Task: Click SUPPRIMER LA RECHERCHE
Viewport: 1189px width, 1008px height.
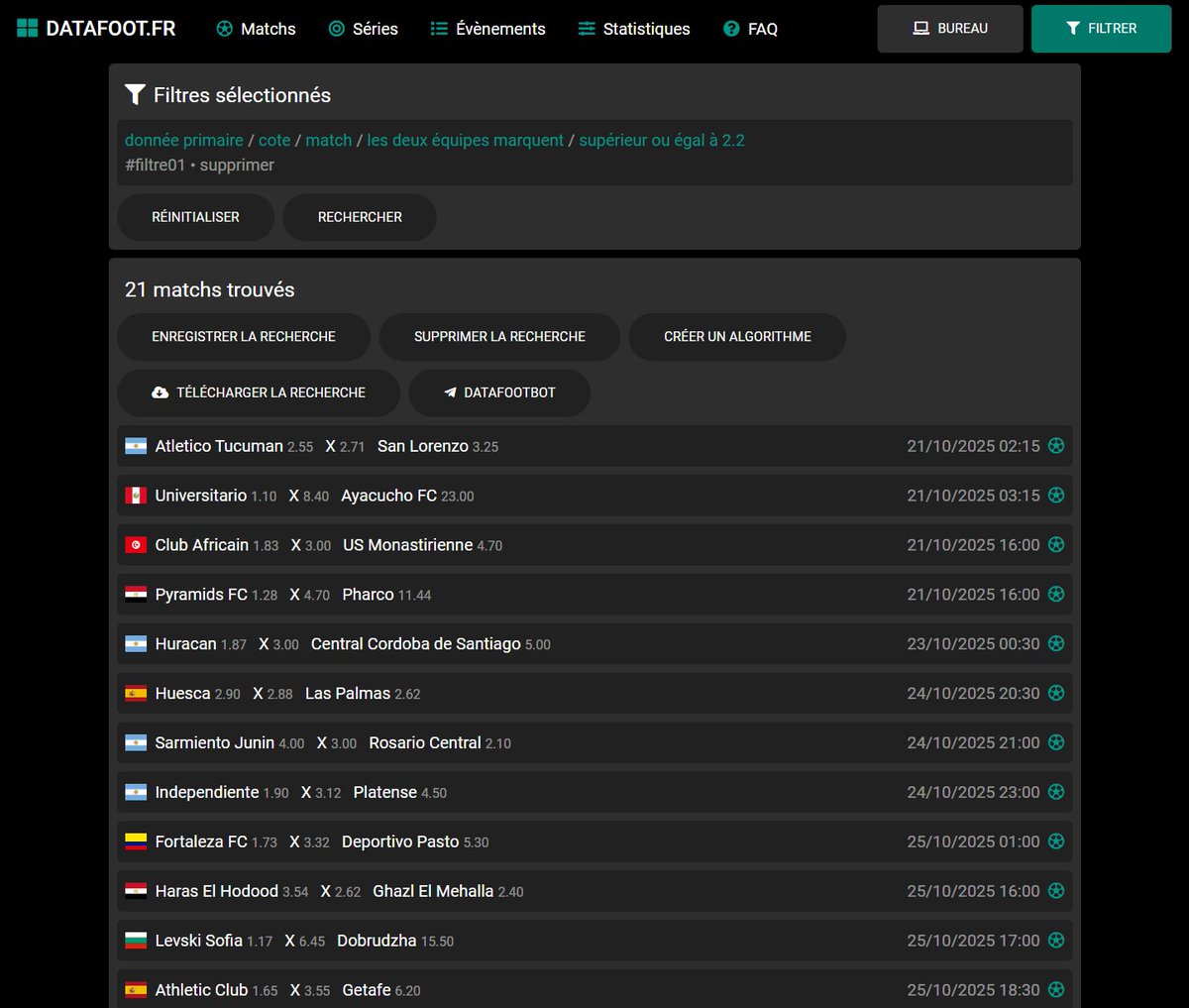Action: click(x=499, y=337)
